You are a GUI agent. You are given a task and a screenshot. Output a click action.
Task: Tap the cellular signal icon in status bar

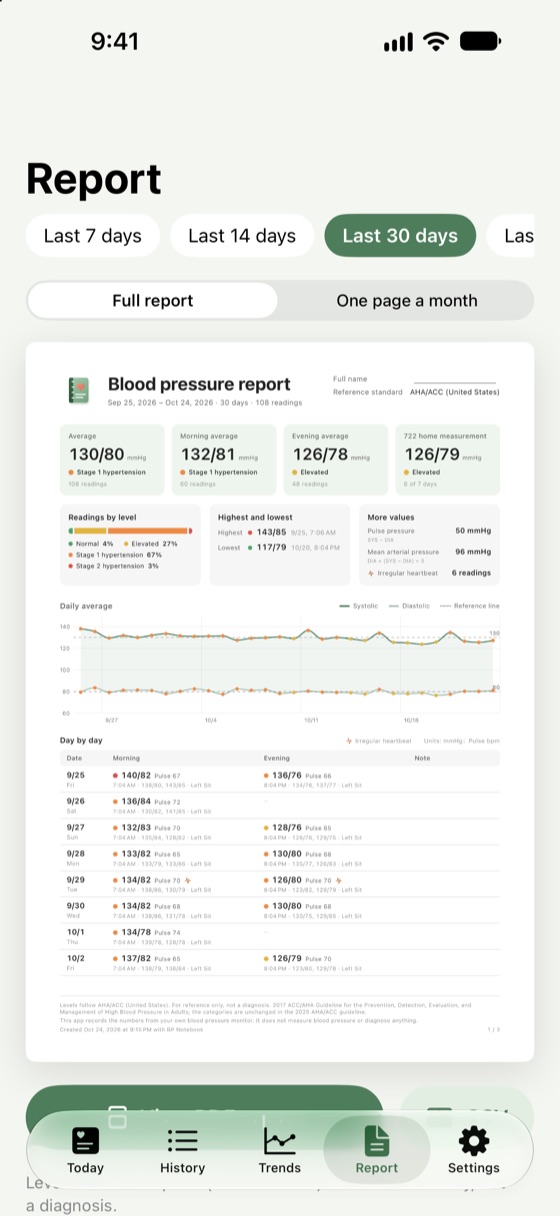click(398, 42)
